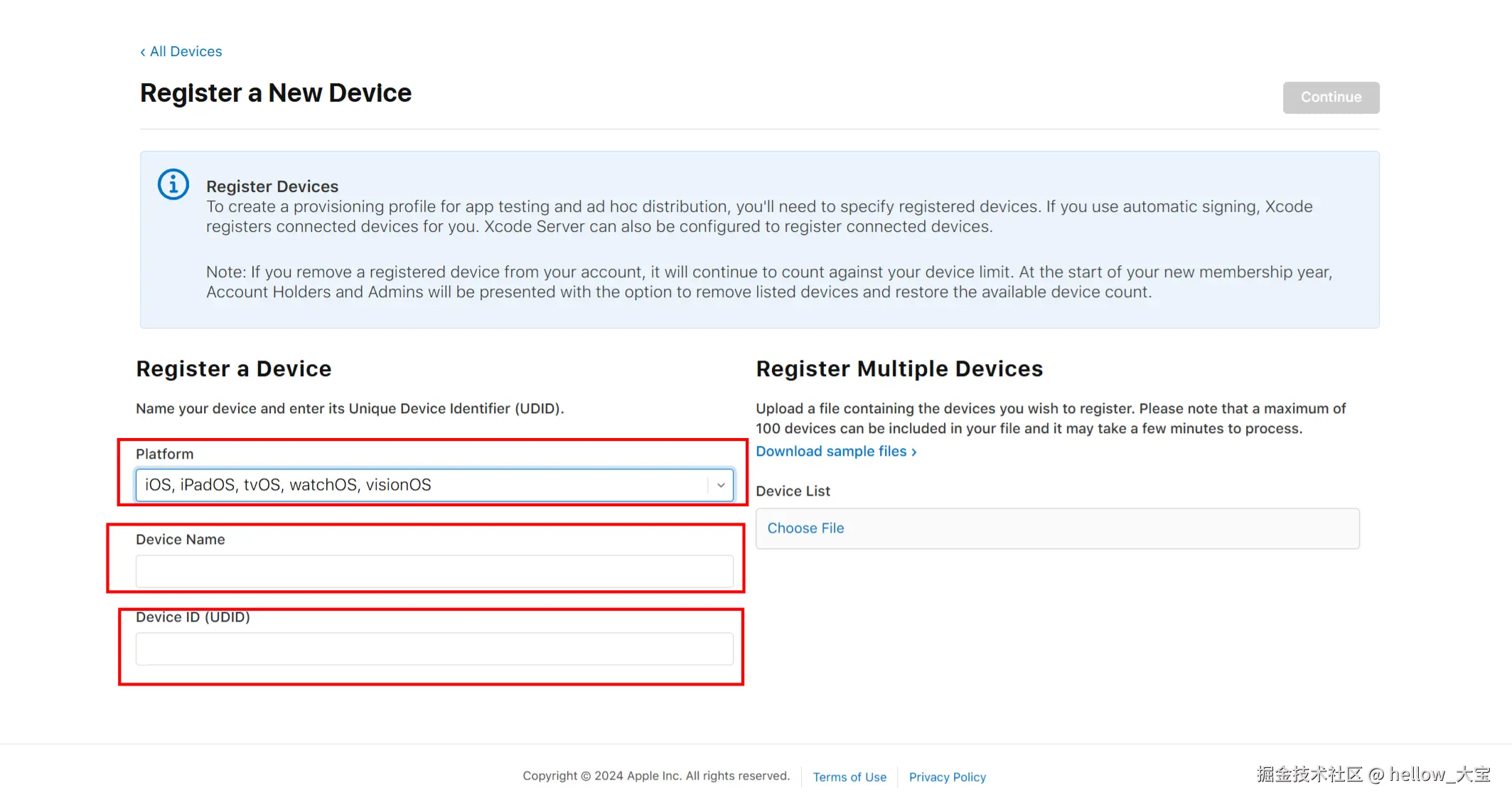Click the Register Multiple Devices heading

click(899, 369)
